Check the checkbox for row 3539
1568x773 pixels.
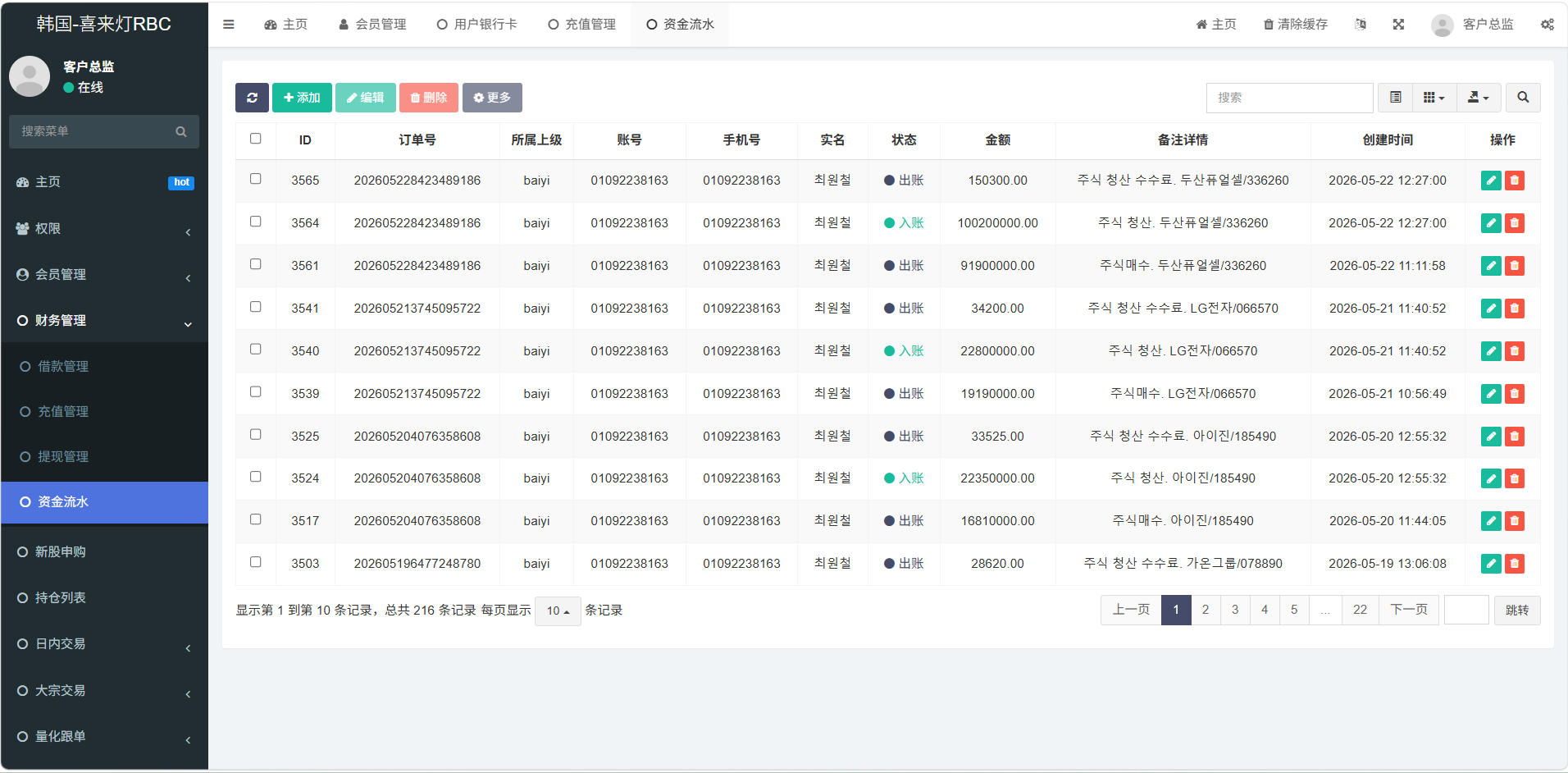click(x=256, y=392)
